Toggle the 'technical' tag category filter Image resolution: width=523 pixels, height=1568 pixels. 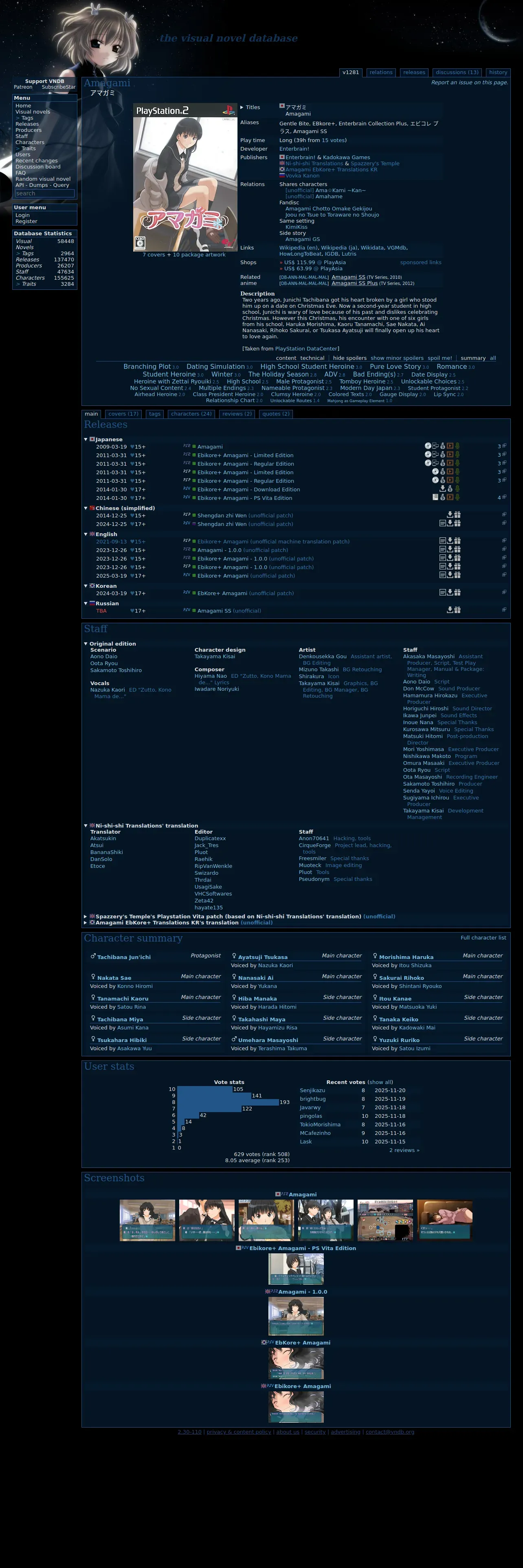pos(312,358)
